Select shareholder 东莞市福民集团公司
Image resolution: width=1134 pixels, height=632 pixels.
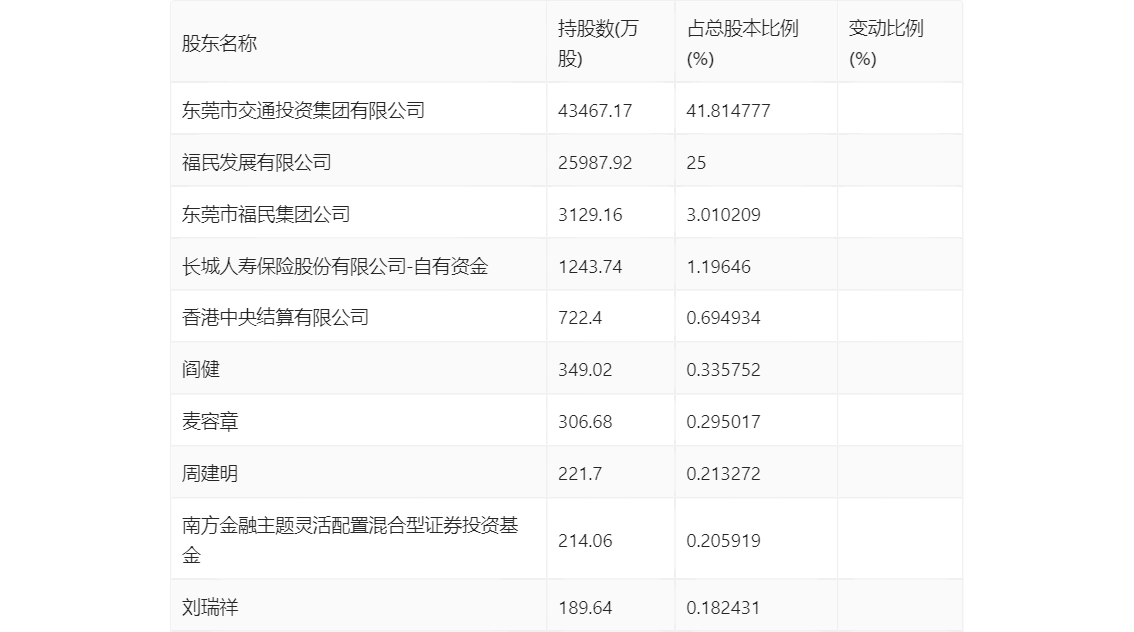[265, 215]
